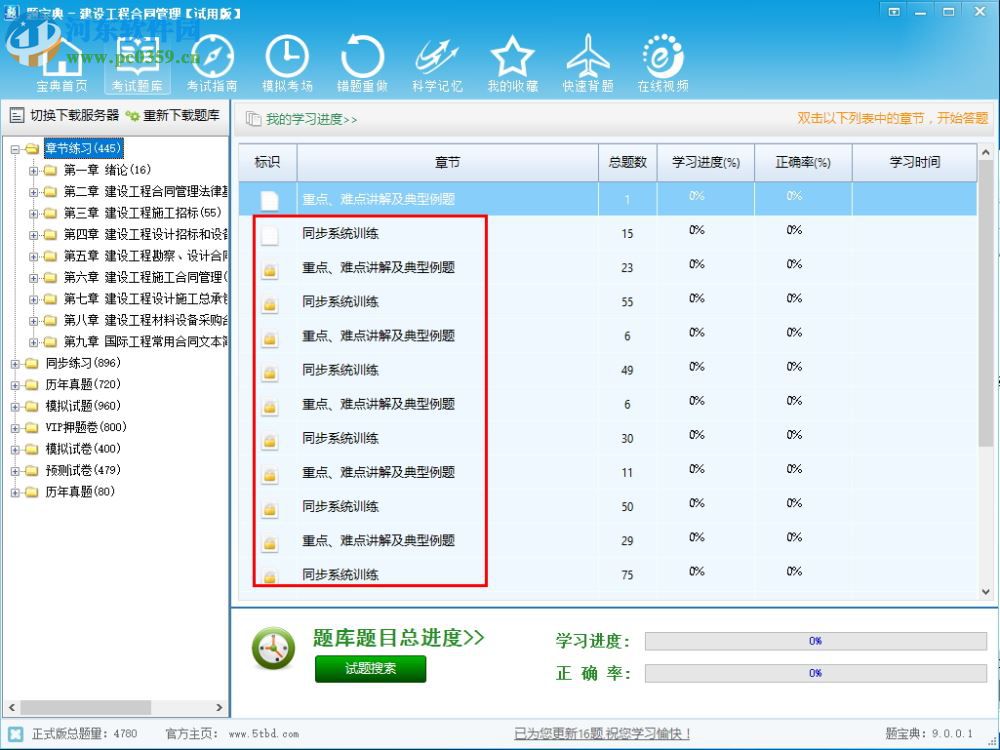Collapse the 章节练习(445) root node
1000x750 pixels.
(16, 148)
